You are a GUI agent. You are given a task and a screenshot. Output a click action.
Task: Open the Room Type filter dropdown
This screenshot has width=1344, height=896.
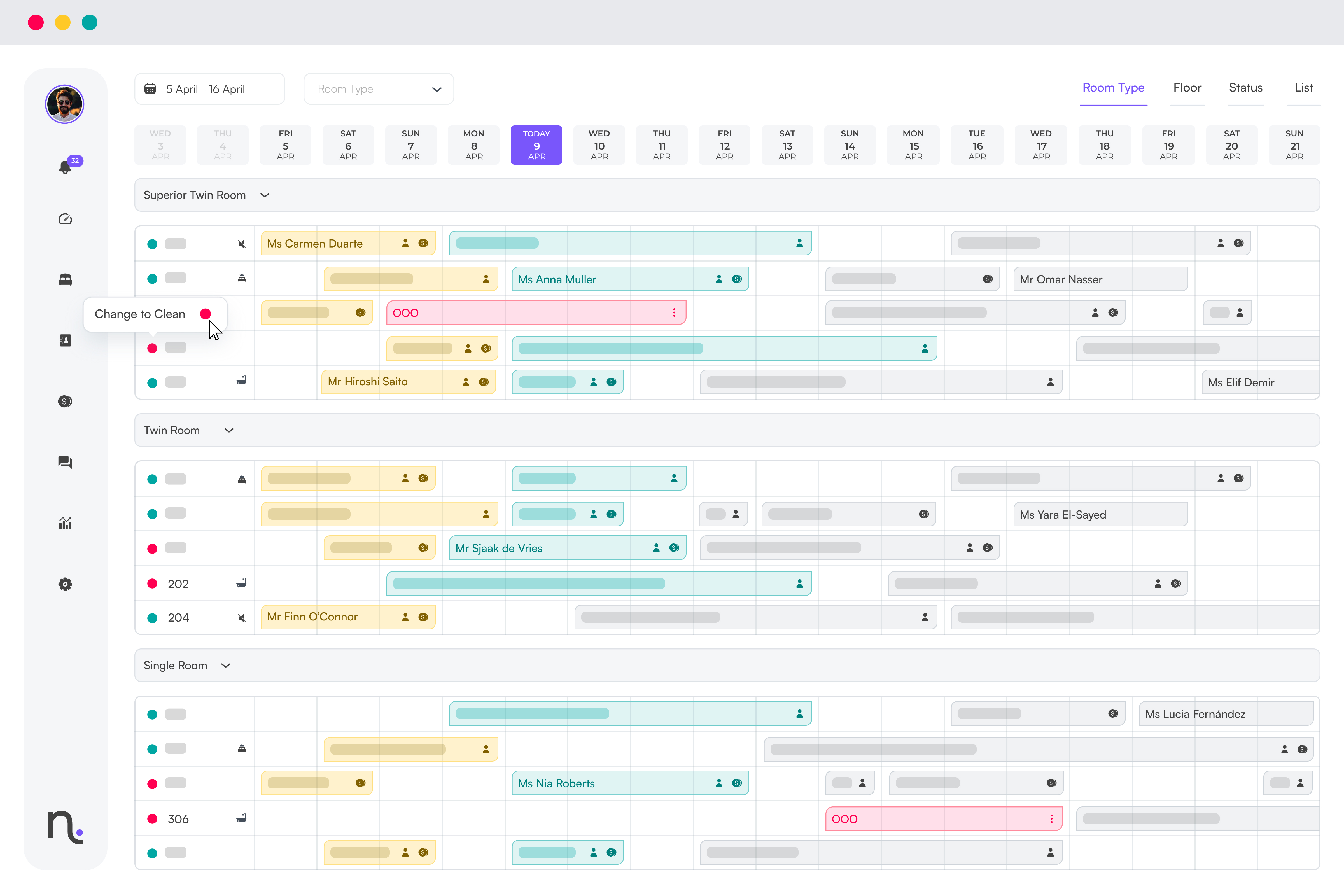[x=378, y=88]
